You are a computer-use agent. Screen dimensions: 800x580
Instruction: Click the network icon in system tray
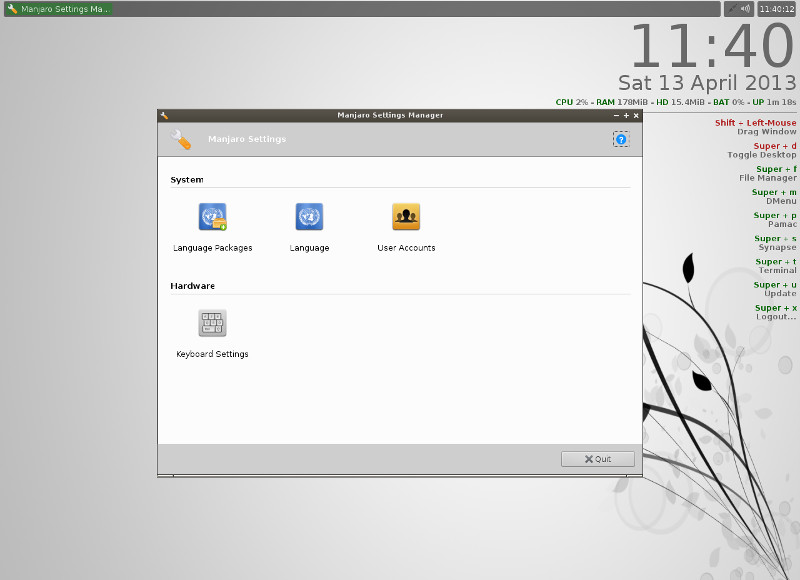(x=732, y=9)
